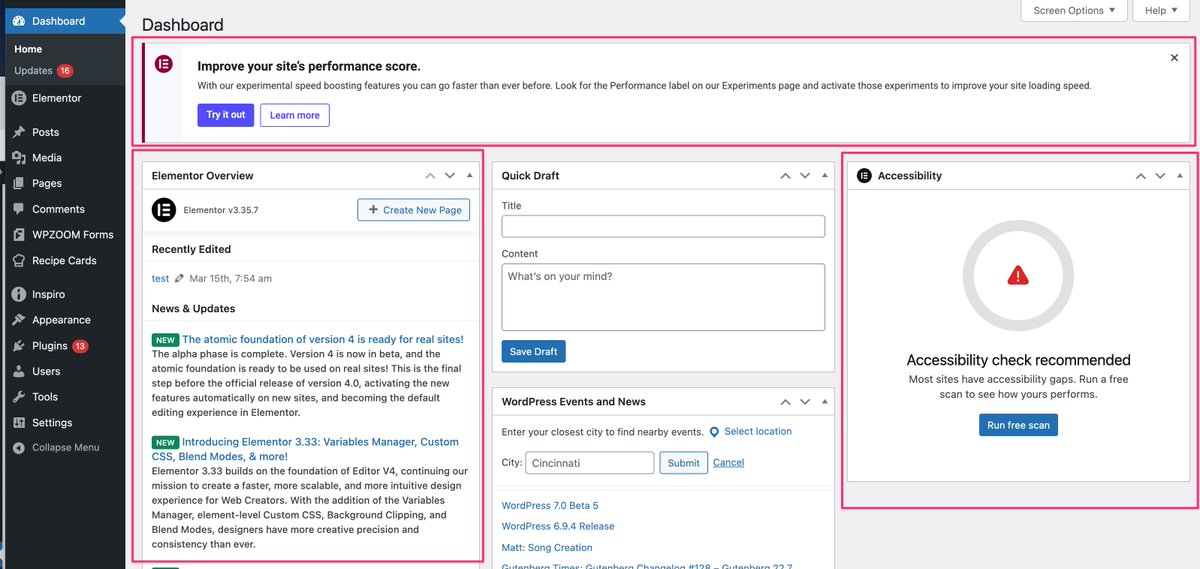The width and height of the screenshot is (1200, 569).
Task: Open the Screen Options dropdown
Action: point(1074,10)
